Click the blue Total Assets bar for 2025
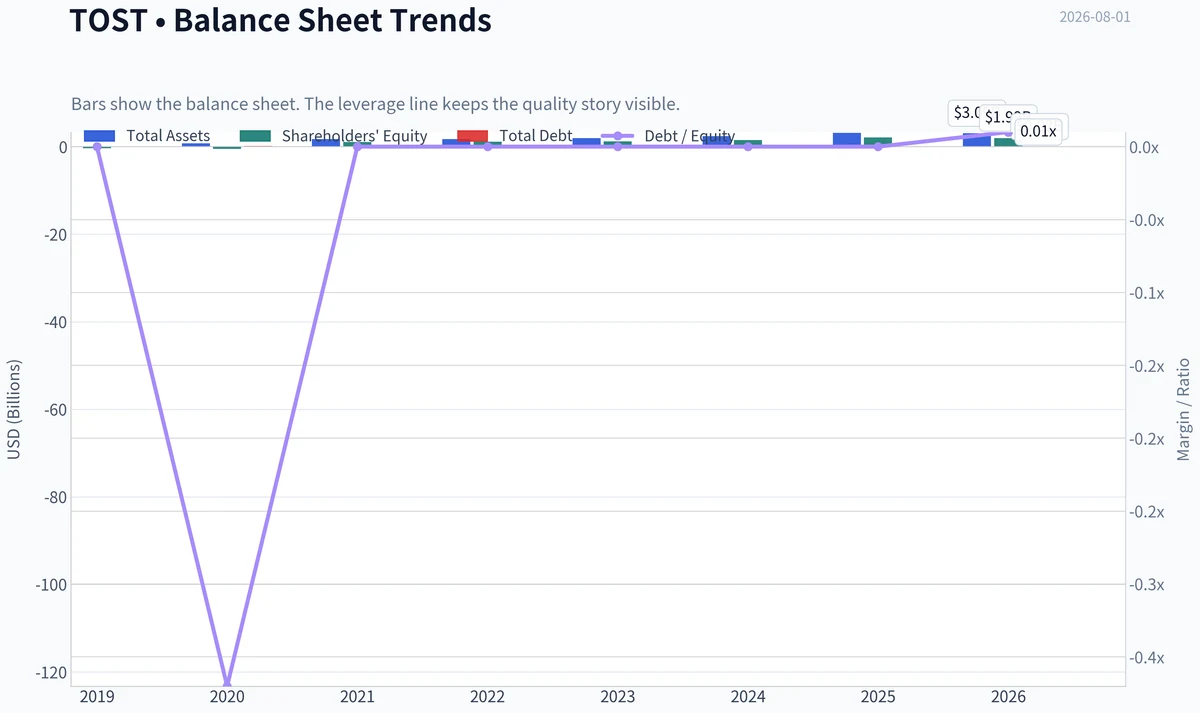This screenshot has width=1200, height=713. click(x=847, y=140)
